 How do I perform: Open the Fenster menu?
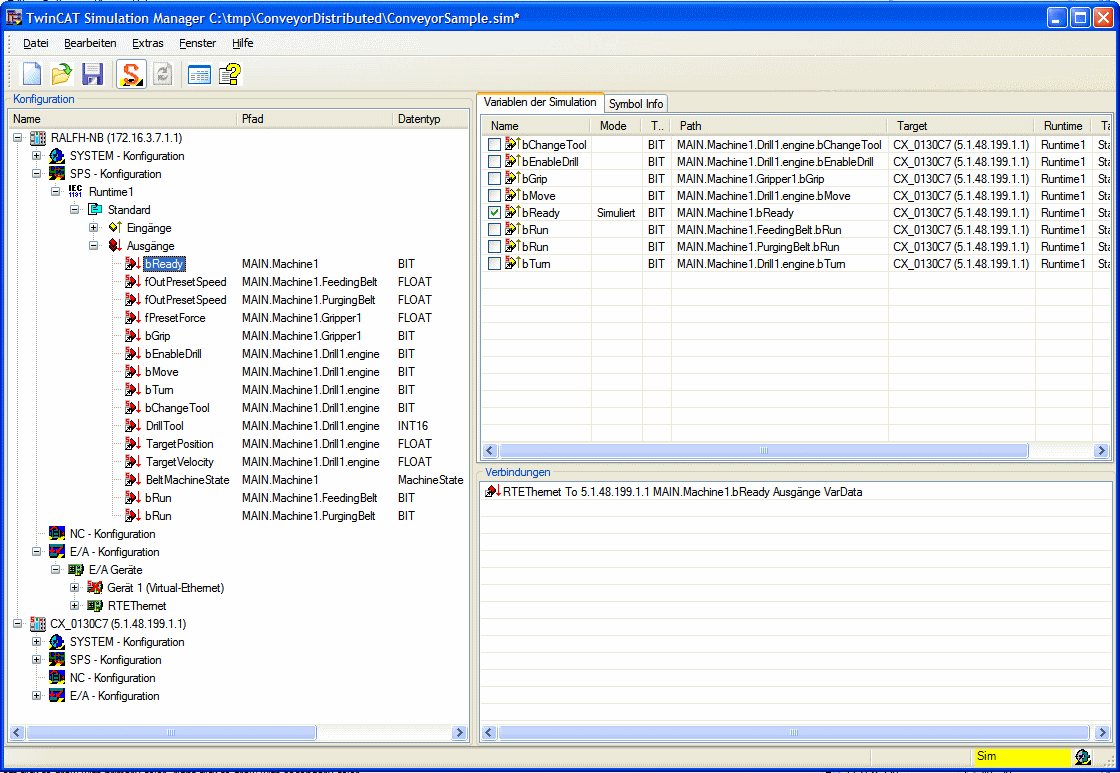(198, 43)
